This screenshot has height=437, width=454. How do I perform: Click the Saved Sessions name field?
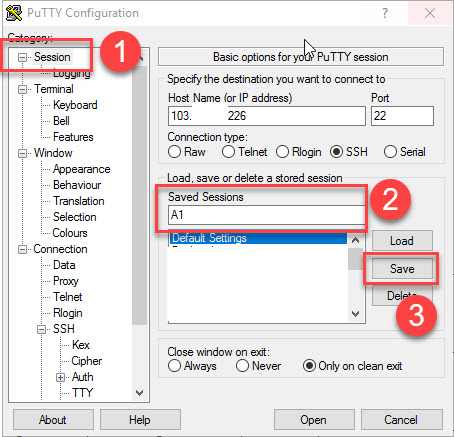click(x=266, y=215)
